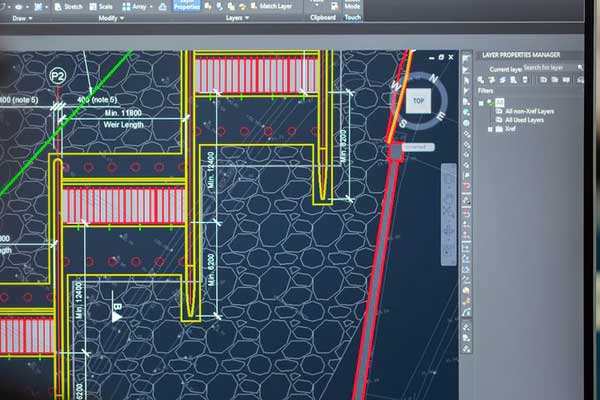Open the Touch panel label
The height and width of the screenshot is (400, 600).
tap(352, 18)
